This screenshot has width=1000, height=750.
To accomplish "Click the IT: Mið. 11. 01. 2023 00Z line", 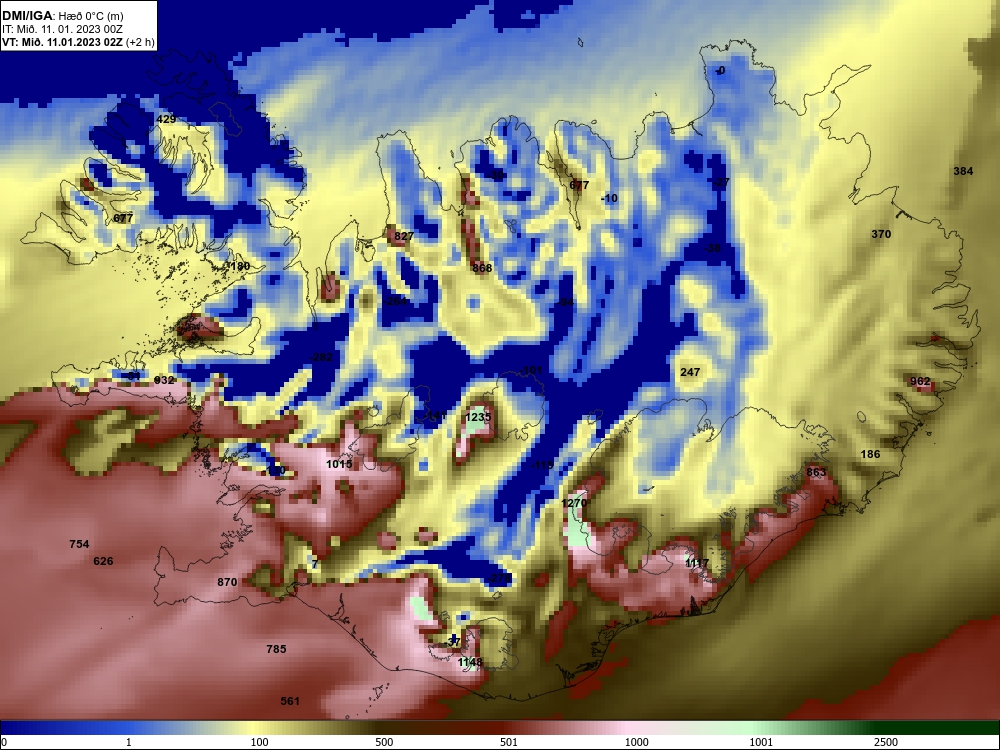I will pos(62,29).
